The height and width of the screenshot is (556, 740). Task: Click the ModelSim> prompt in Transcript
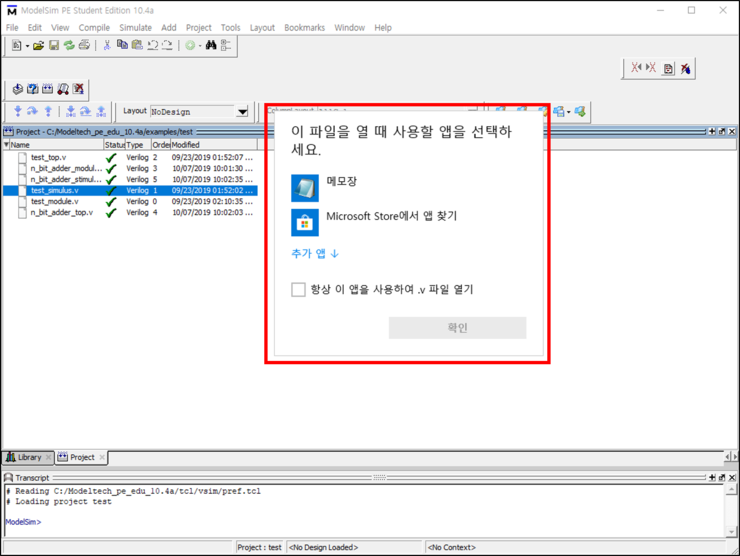pos(23,522)
